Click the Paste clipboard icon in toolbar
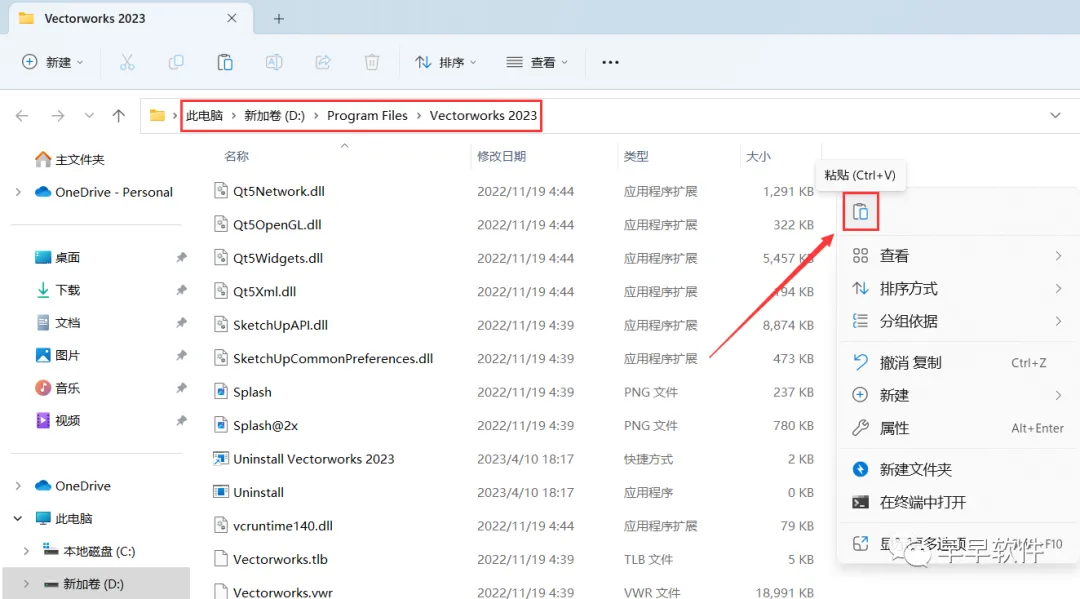Image resolution: width=1080 pixels, height=599 pixels. tap(225, 63)
